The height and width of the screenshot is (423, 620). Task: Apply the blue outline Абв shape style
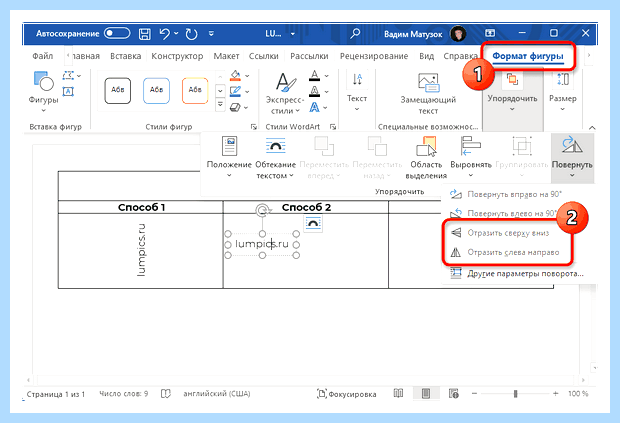point(156,91)
